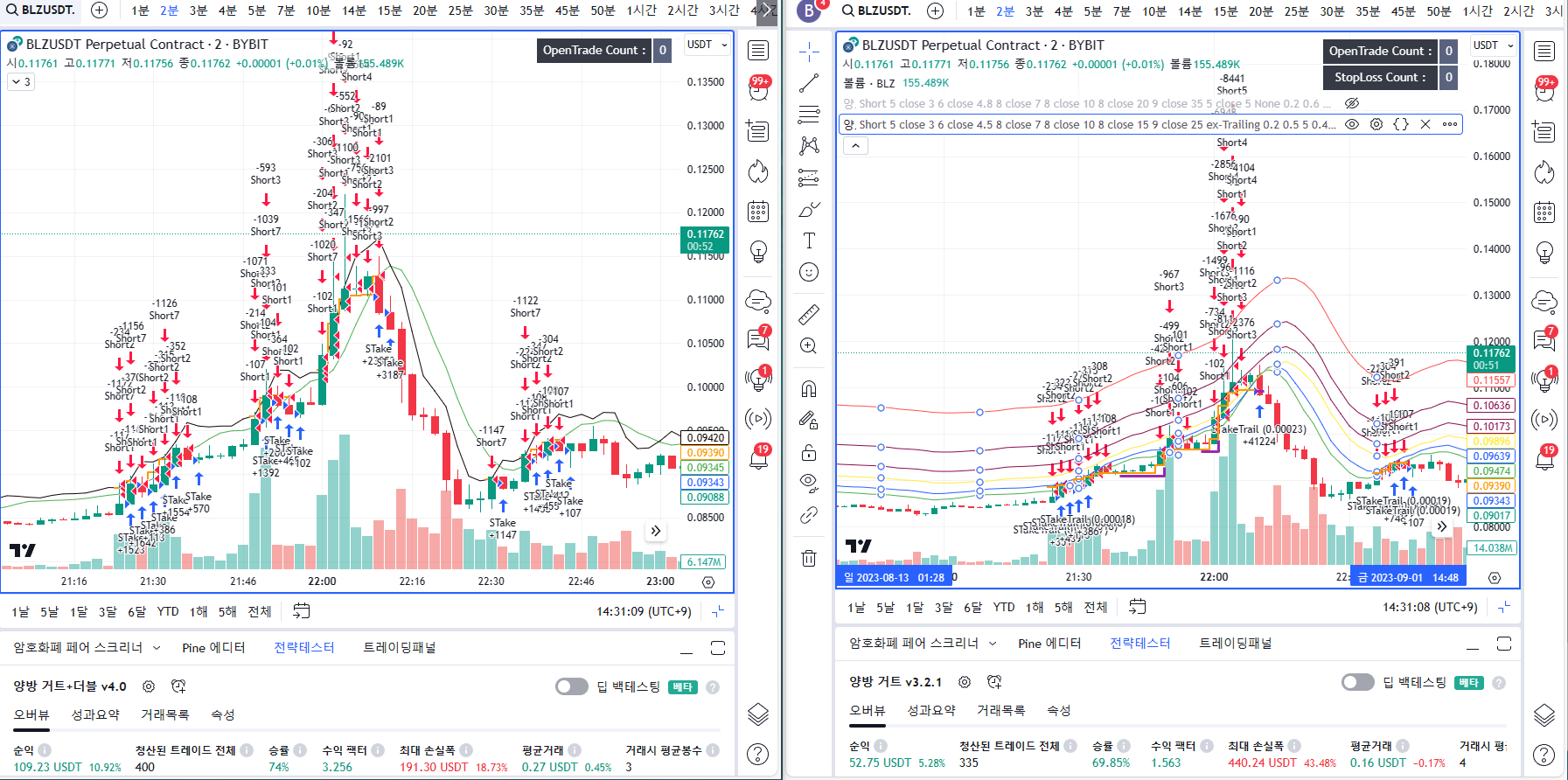
Task: Open go-to-date calendar icon on left chart
Action: [x=301, y=611]
